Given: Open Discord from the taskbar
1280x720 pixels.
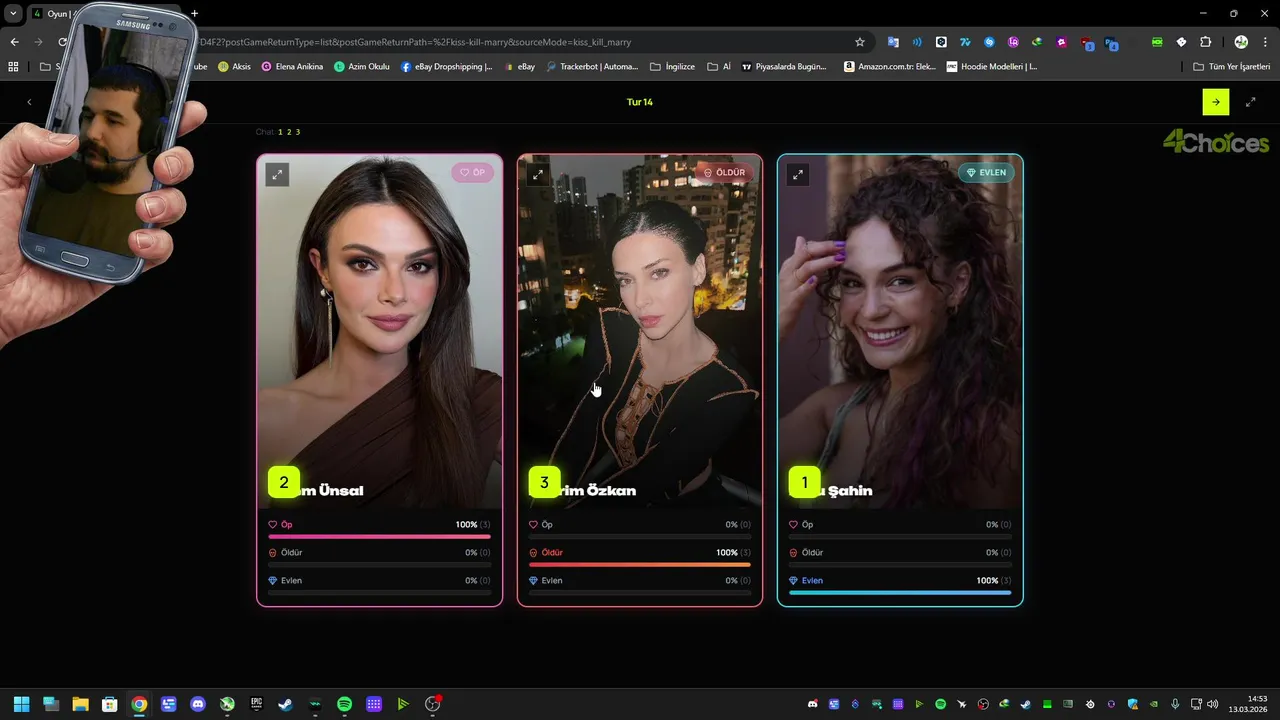Looking at the screenshot, I should click(198, 704).
